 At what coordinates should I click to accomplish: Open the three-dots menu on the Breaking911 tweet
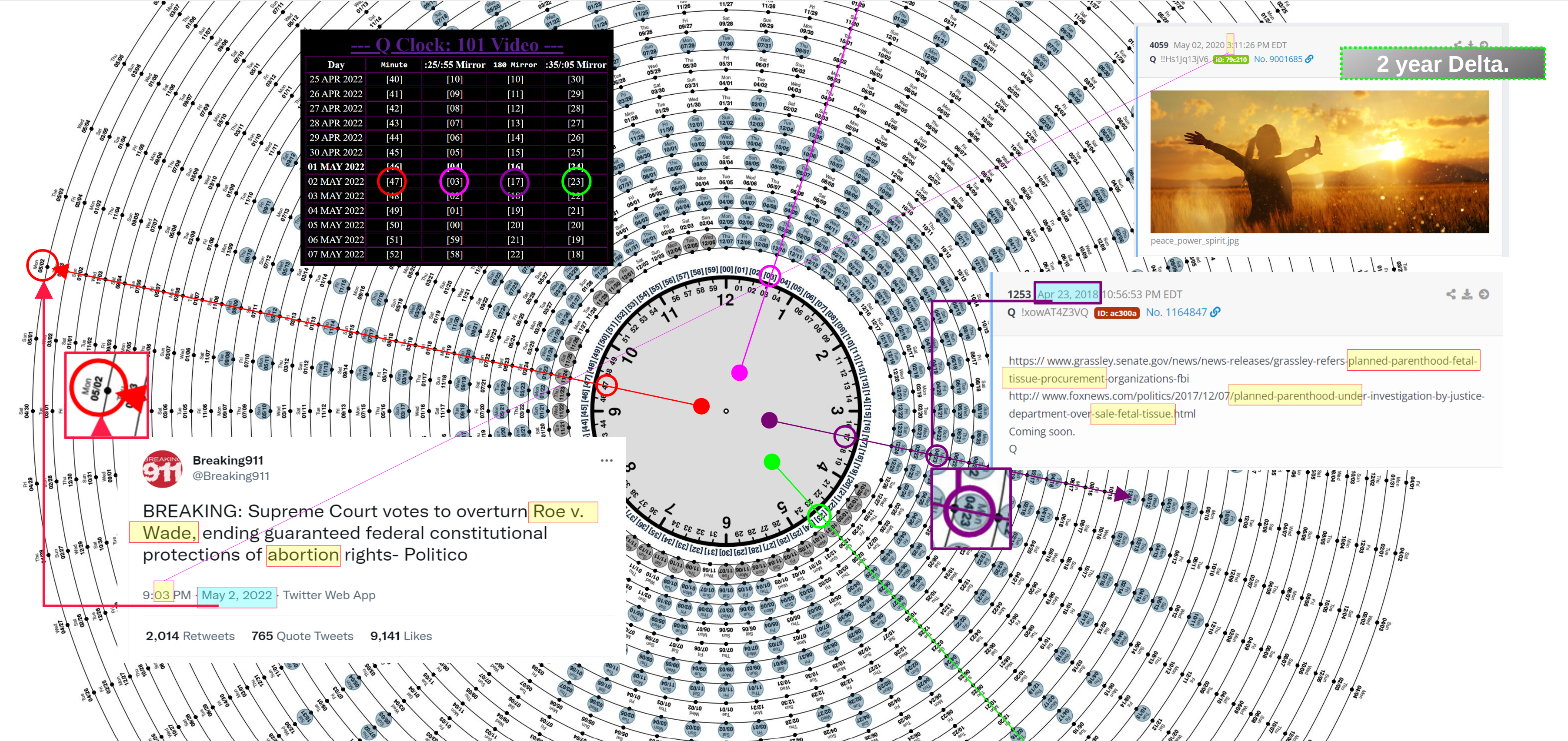606,461
